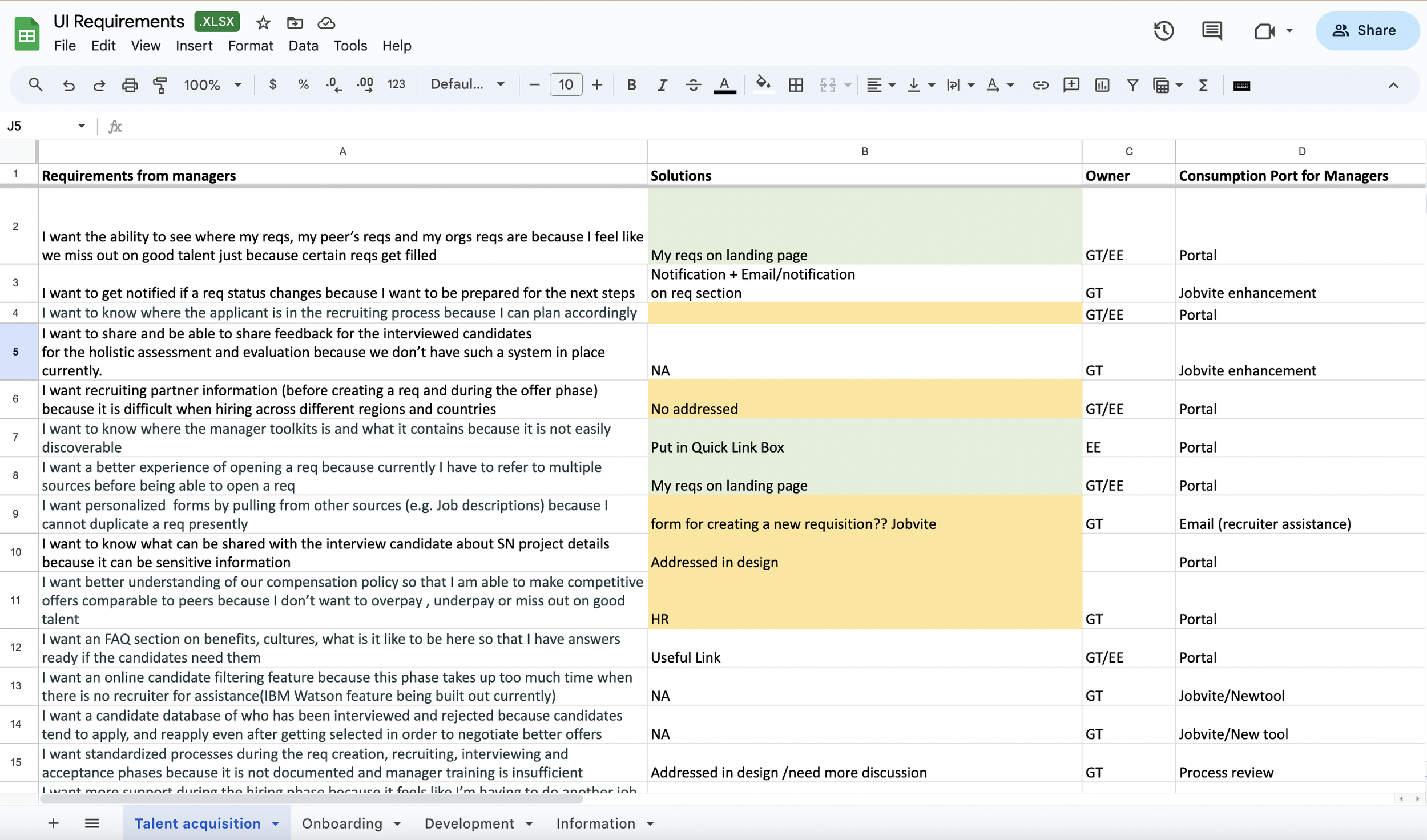1427x840 pixels.
Task: Toggle italic text style
Action: [x=662, y=85]
